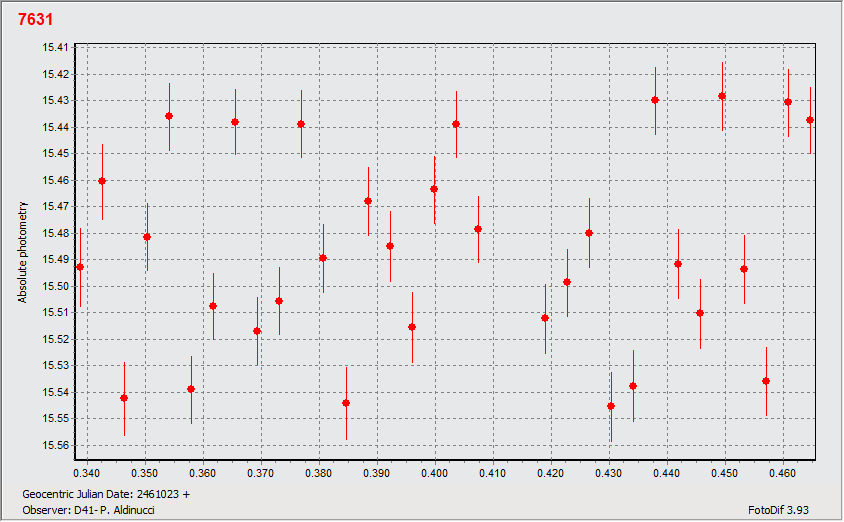
Task: Click the data point near 0.354 at 15.436
Action: tap(169, 116)
